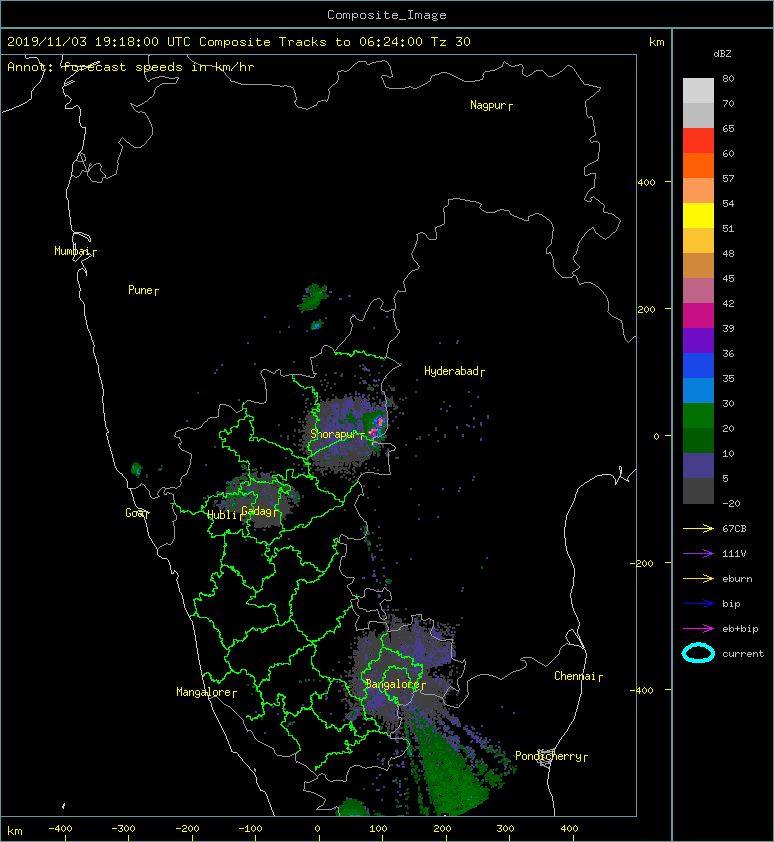Select the magenta swatch in dBZ scale
This screenshot has width=774, height=842.
coord(698,315)
